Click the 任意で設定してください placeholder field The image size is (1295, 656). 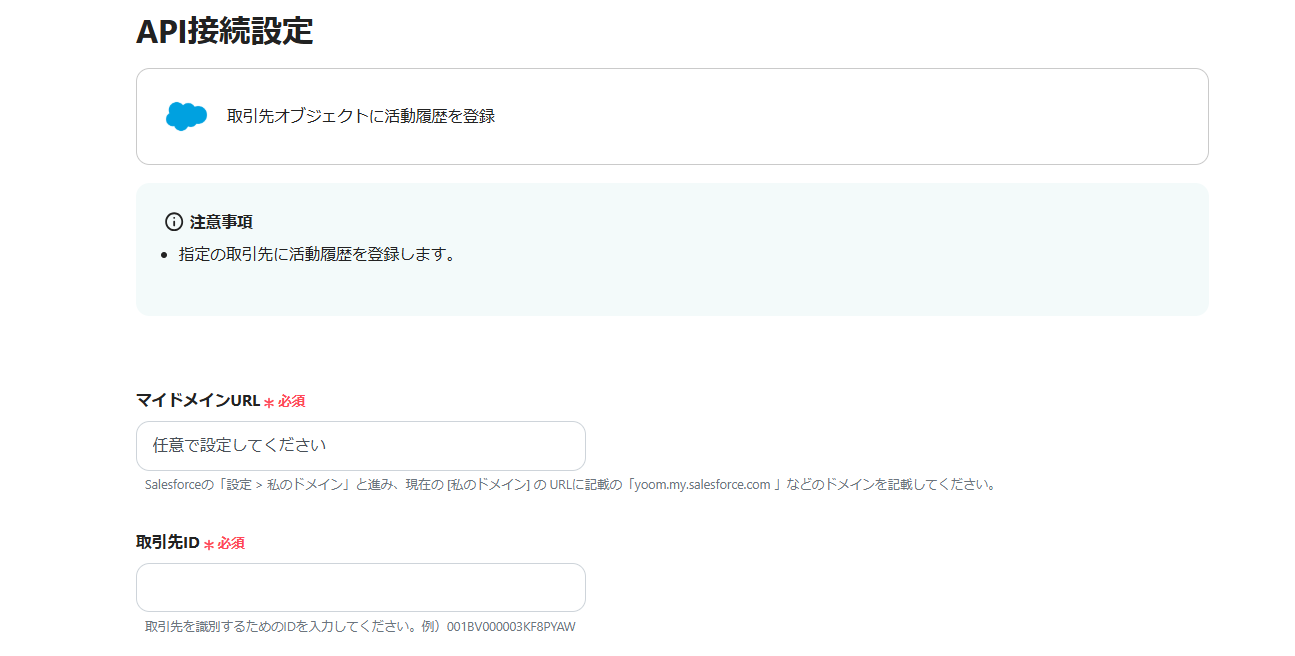[x=360, y=446]
